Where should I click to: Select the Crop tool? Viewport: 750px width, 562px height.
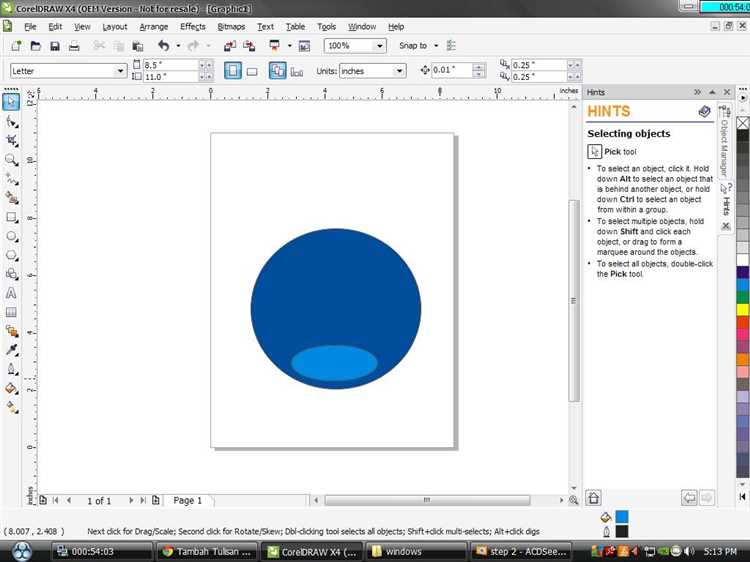[x=12, y=141]
